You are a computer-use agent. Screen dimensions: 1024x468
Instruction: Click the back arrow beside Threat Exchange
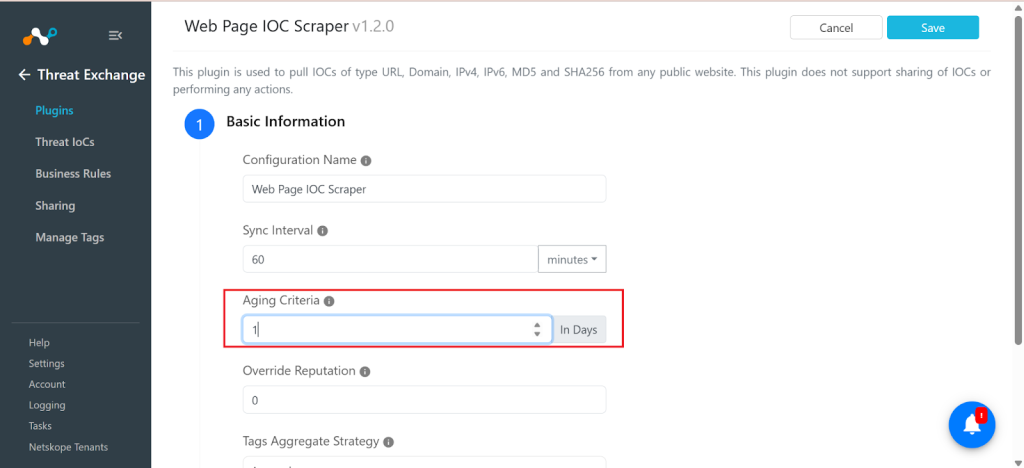[x=24, y=75]
